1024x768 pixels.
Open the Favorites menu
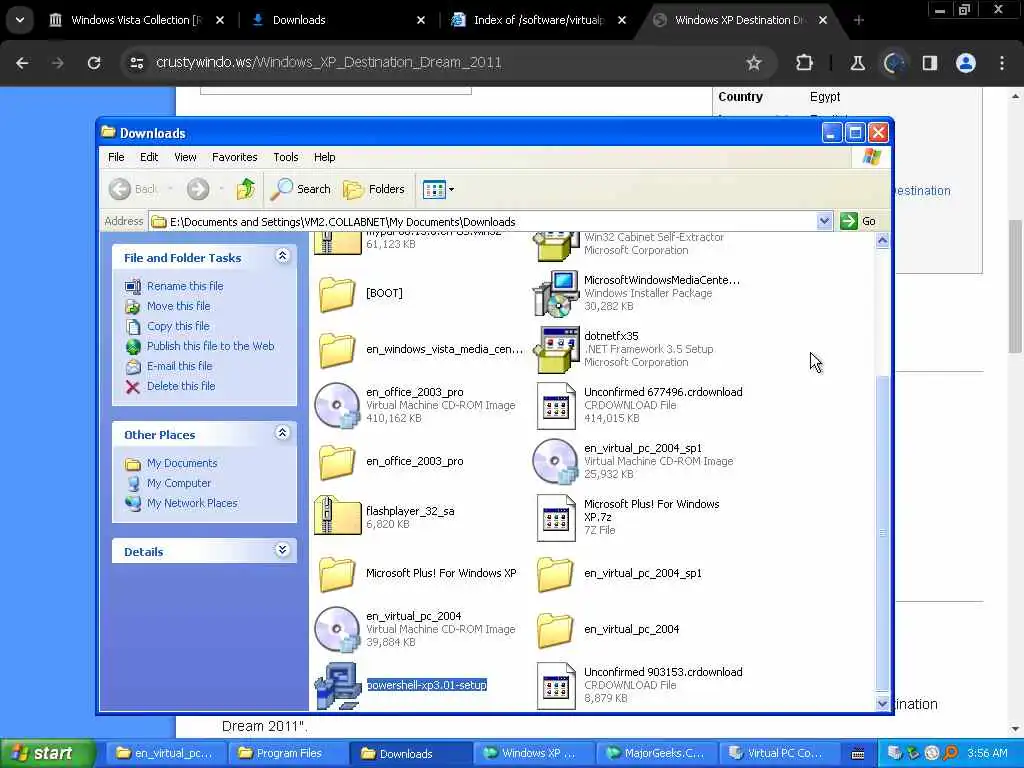coord(234,157)
